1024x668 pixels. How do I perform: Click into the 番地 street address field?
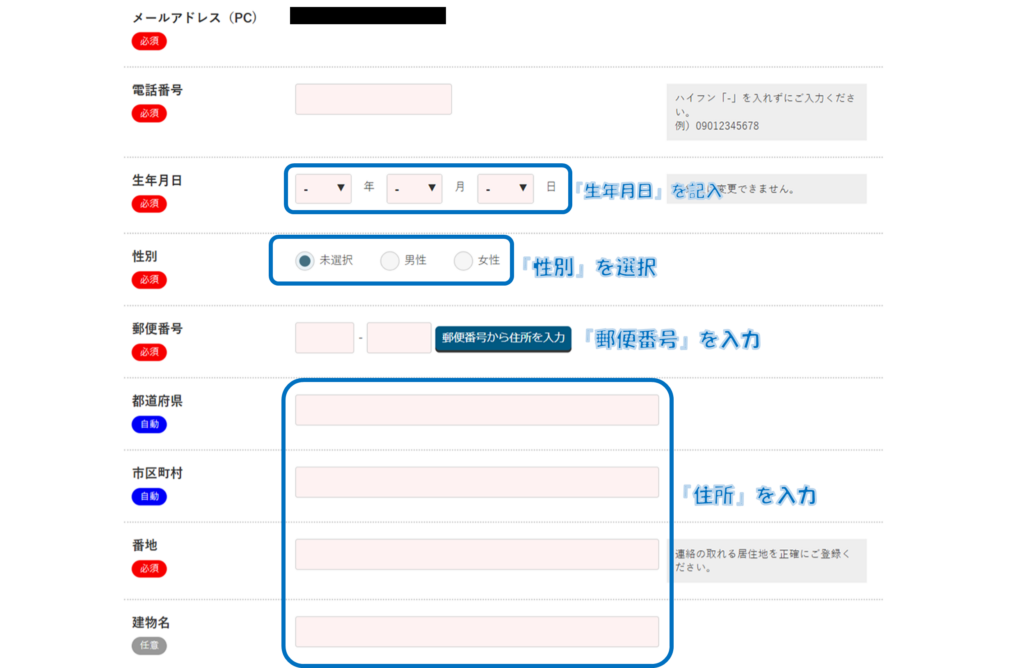point(476,554)
